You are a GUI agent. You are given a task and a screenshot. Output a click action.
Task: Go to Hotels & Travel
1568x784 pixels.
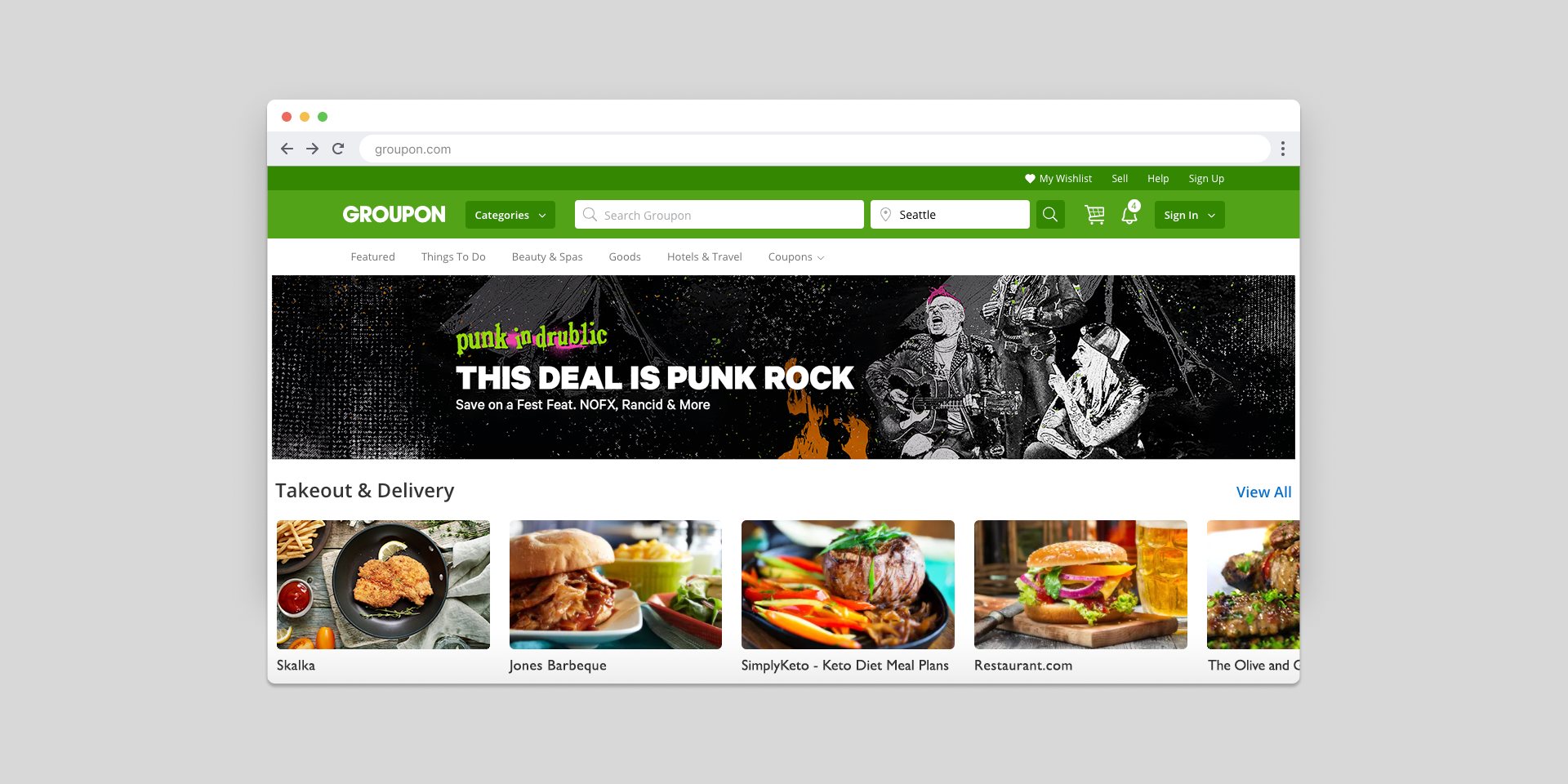coord(704,257)
